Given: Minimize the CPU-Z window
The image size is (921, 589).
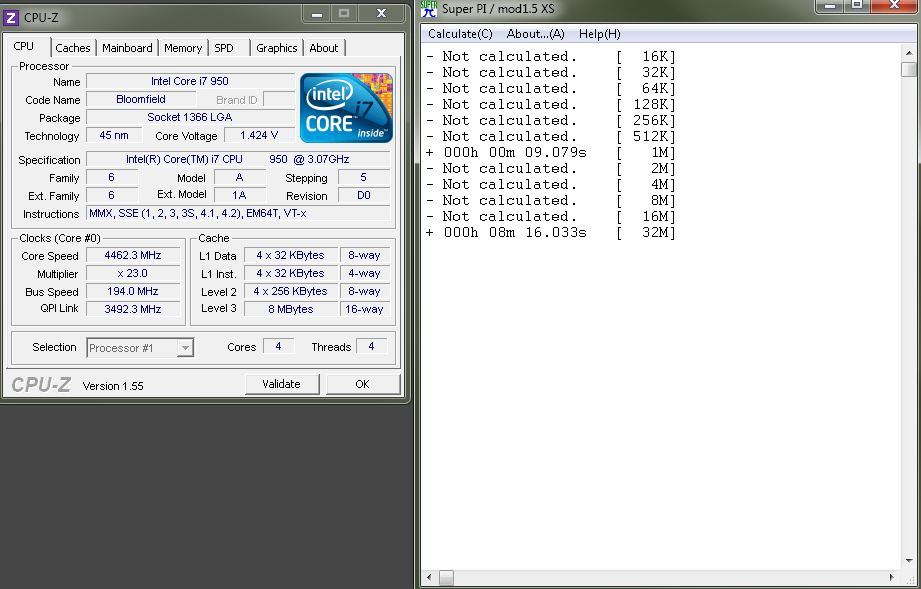Looking at the screenshot, I should [x=317, y=14].
